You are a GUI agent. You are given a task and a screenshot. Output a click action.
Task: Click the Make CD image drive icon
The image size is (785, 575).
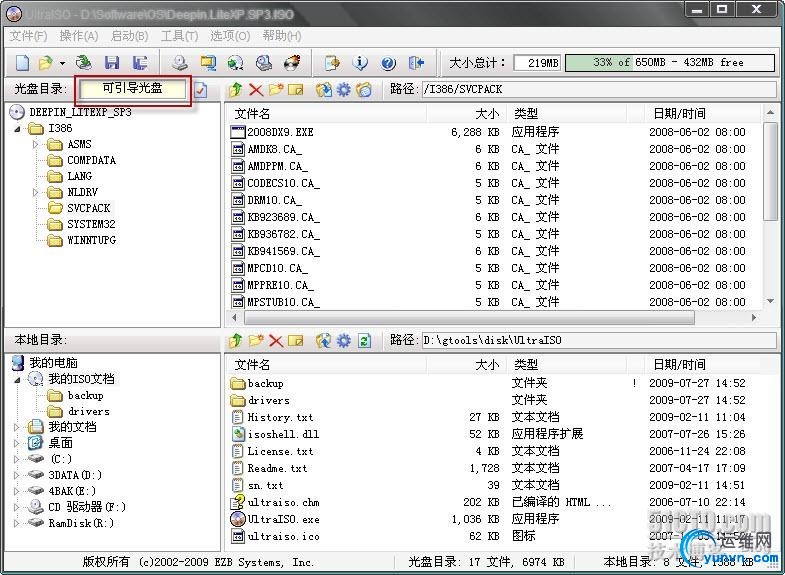click(180, 63)
